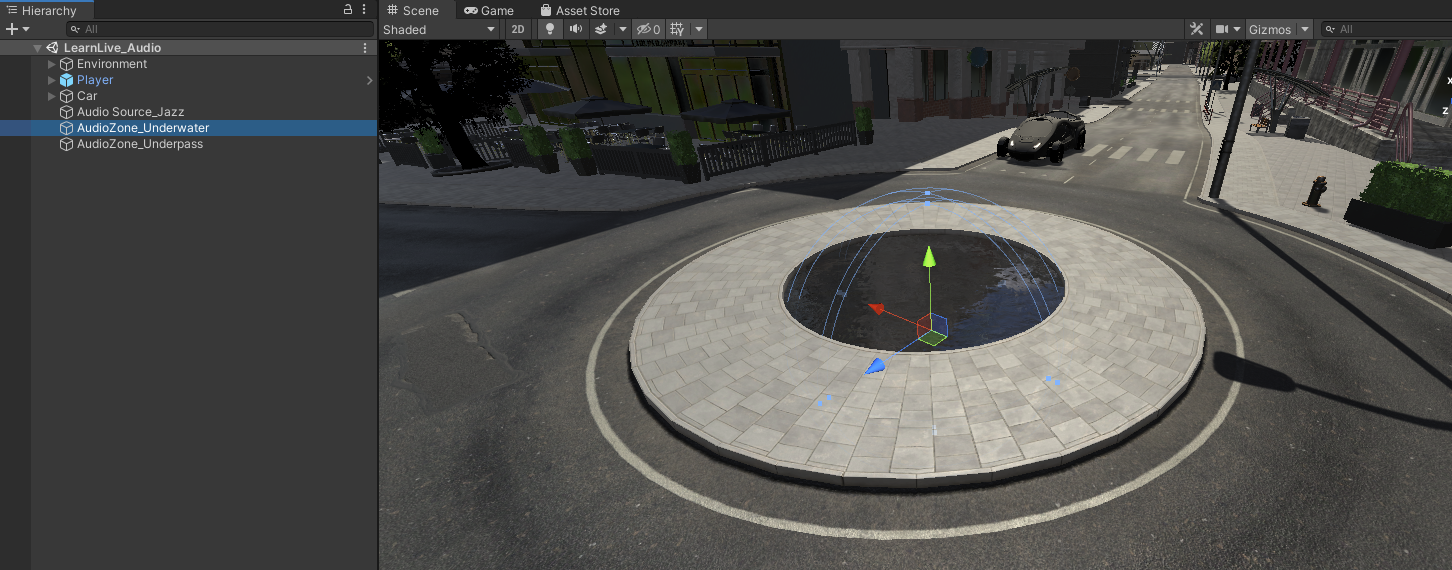This screenshot has width=1452, height=570.
Task: Open the grid settings dropdown arrow
Action: point(699,29)
